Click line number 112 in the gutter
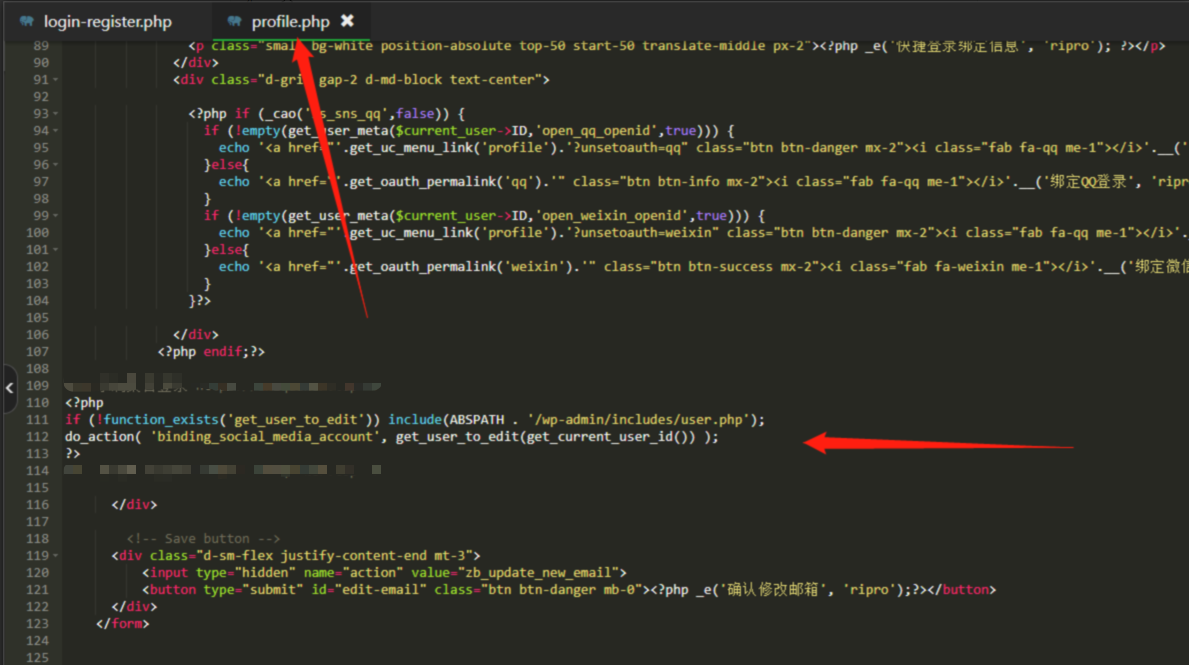This screenshot has width=1189, height=665. click(x=36, y=437)
